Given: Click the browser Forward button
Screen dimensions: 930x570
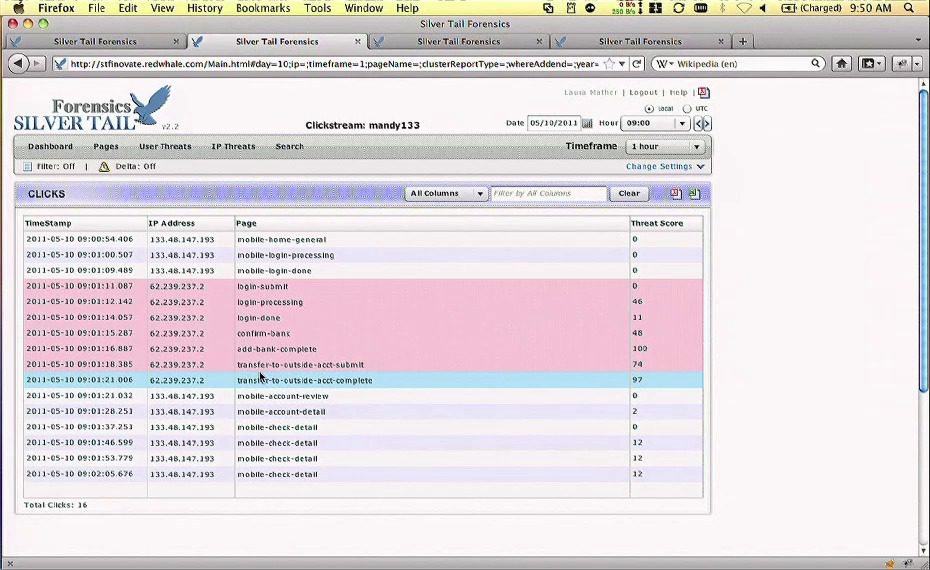Looking at the screenshot, I should pyautogui.click(x=37, y=63).
